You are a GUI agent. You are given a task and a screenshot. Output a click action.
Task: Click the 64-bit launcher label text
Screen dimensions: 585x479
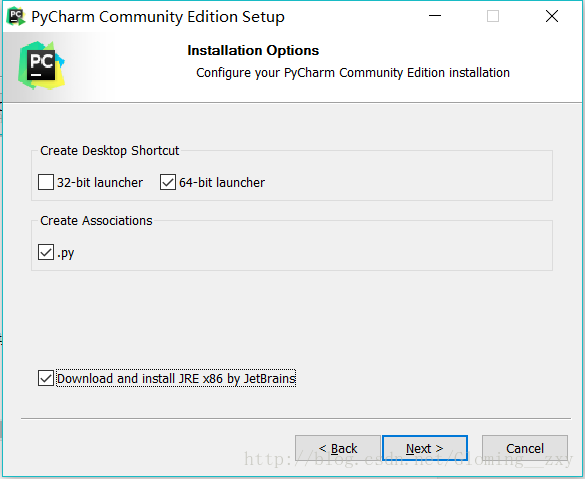click(222, 183)
